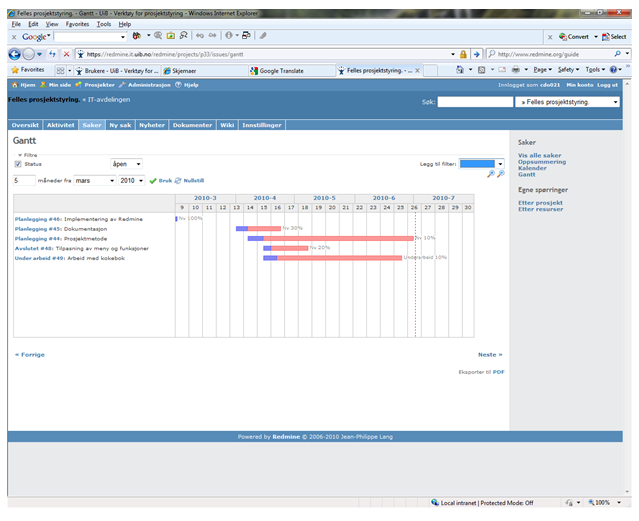Click the Favorites star icon

(14, 70)
